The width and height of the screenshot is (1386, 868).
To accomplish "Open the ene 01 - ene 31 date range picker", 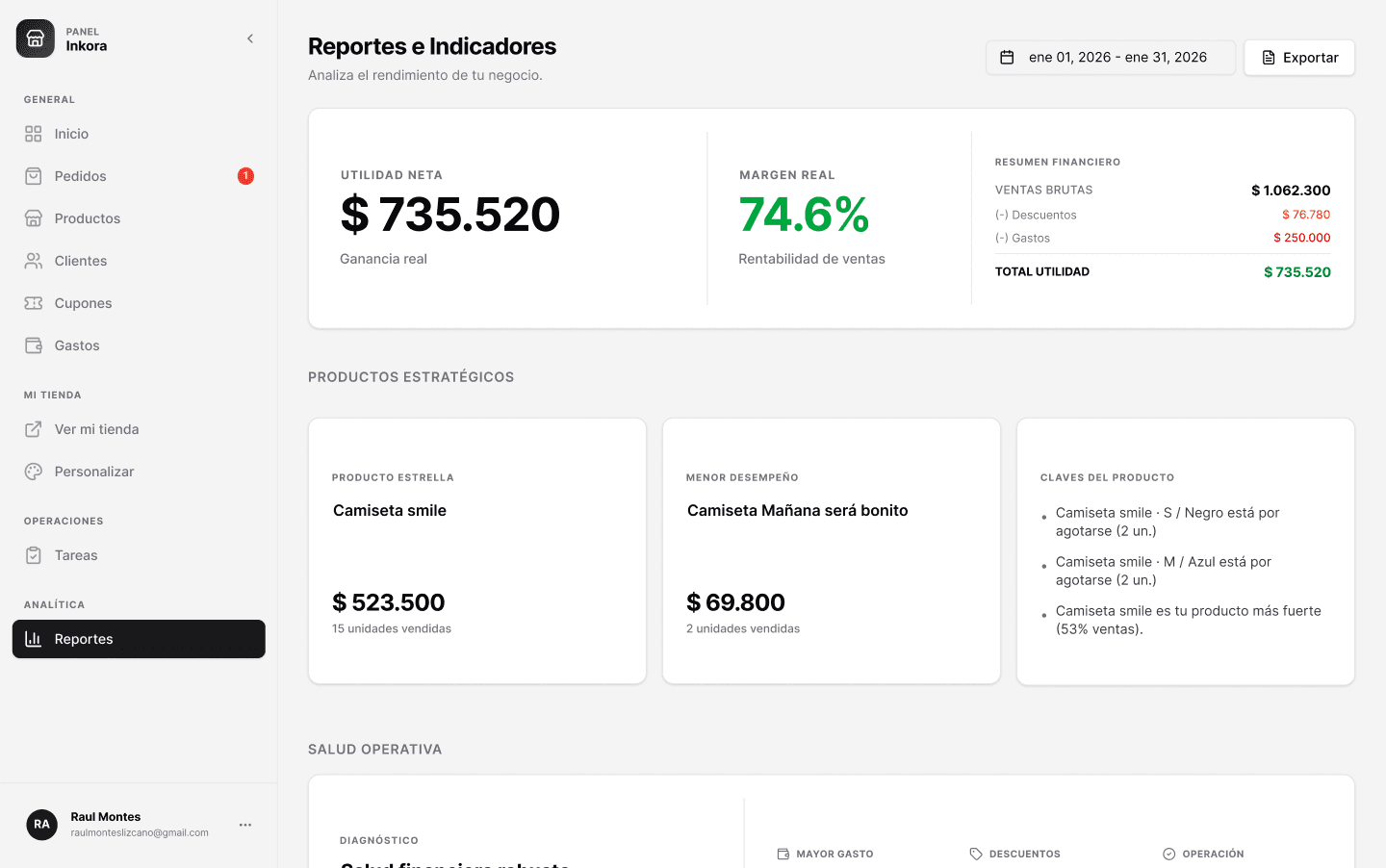I will click(1110, 57).
